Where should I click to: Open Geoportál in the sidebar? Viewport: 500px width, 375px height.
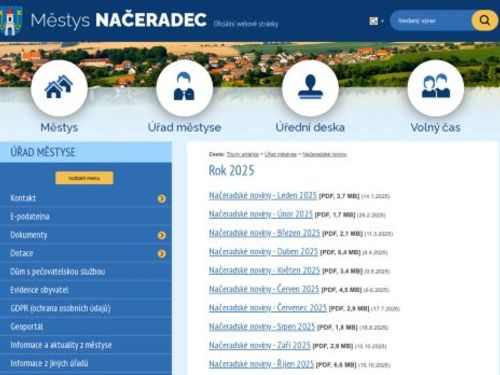27,327
